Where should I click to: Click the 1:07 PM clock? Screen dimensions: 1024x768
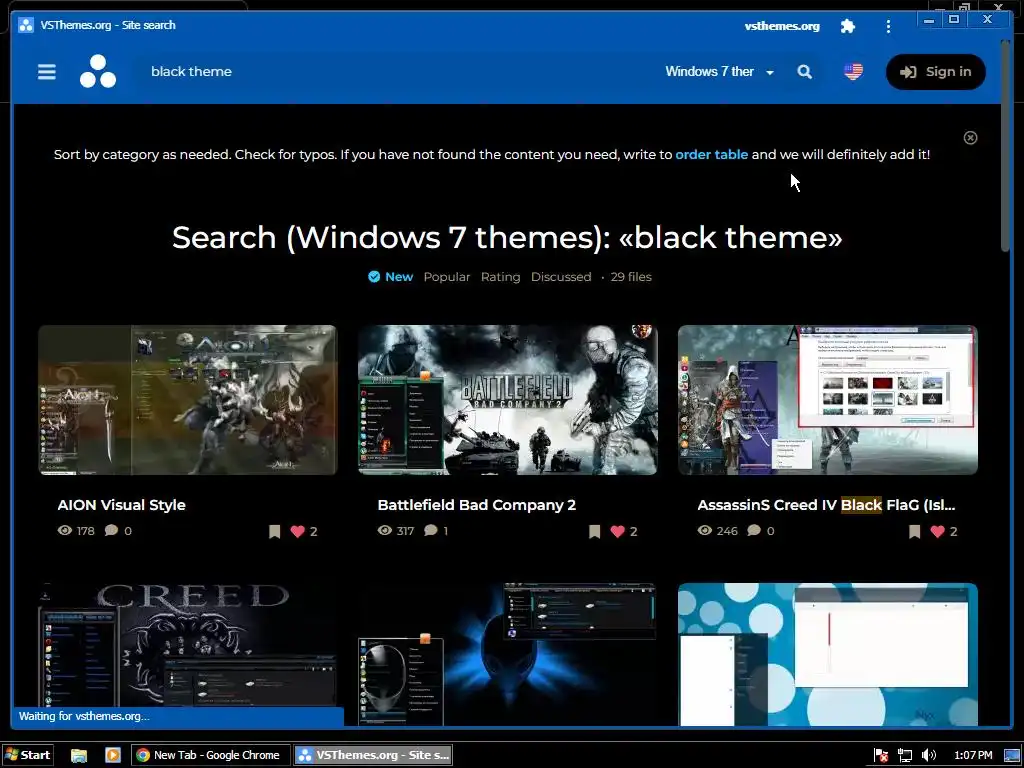click(x=972, y=756)
